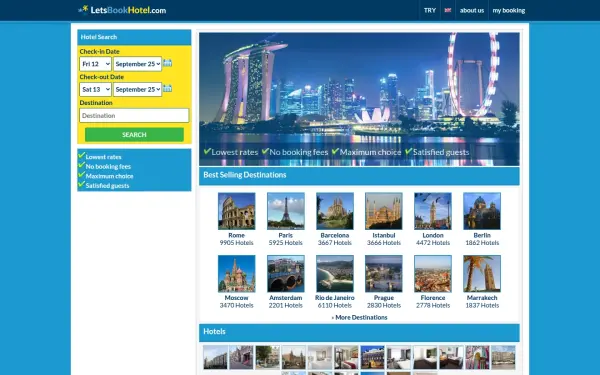
Task: Click the Barcelona destination thumbnail
Action: coord(335,211)
